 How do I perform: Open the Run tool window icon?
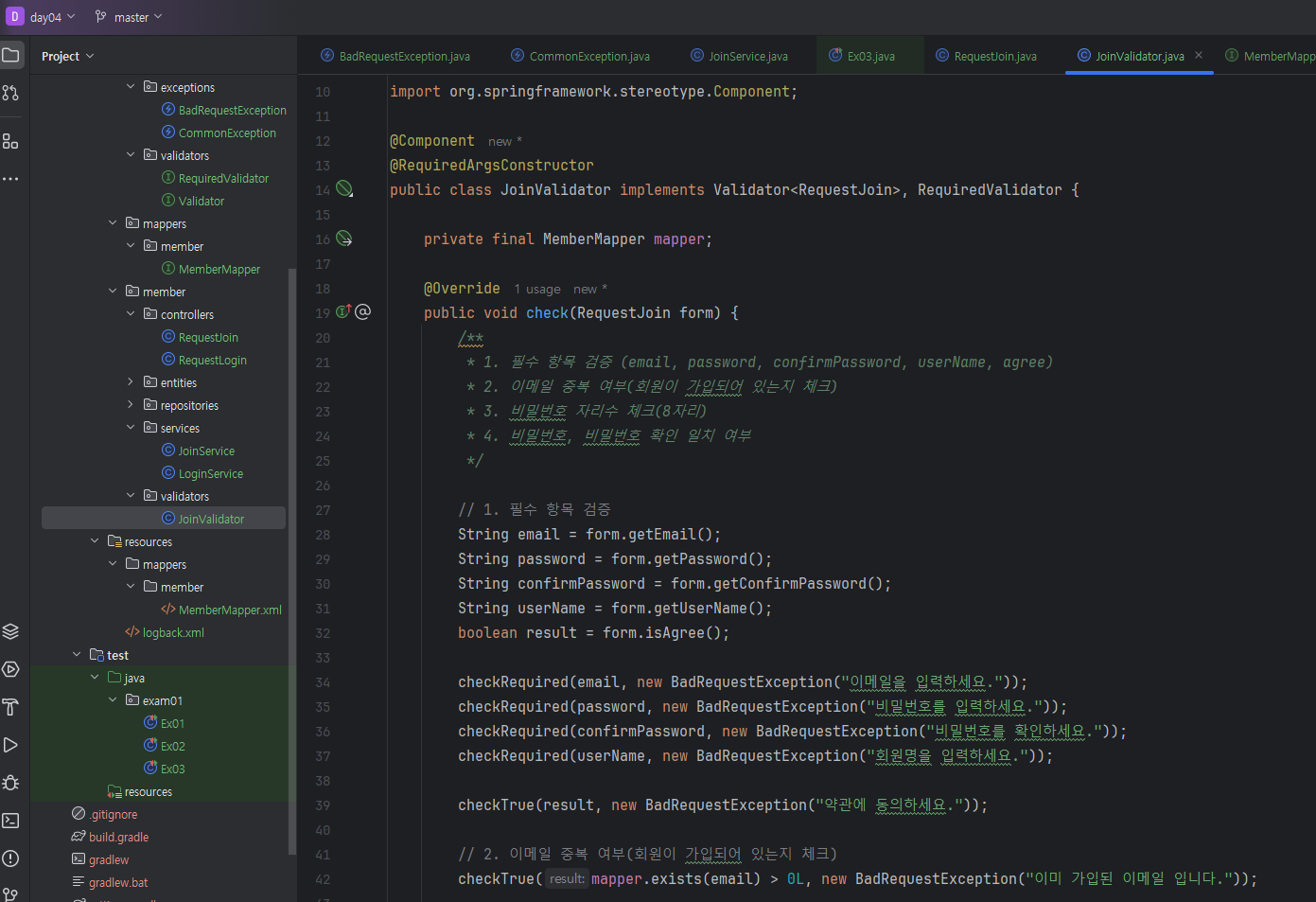click(10, 745)
